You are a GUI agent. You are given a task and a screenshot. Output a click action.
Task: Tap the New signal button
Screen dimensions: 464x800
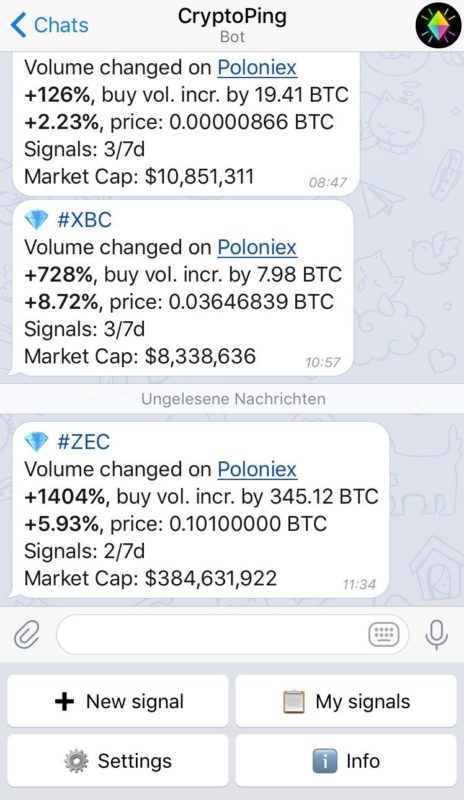coord(118,701)
